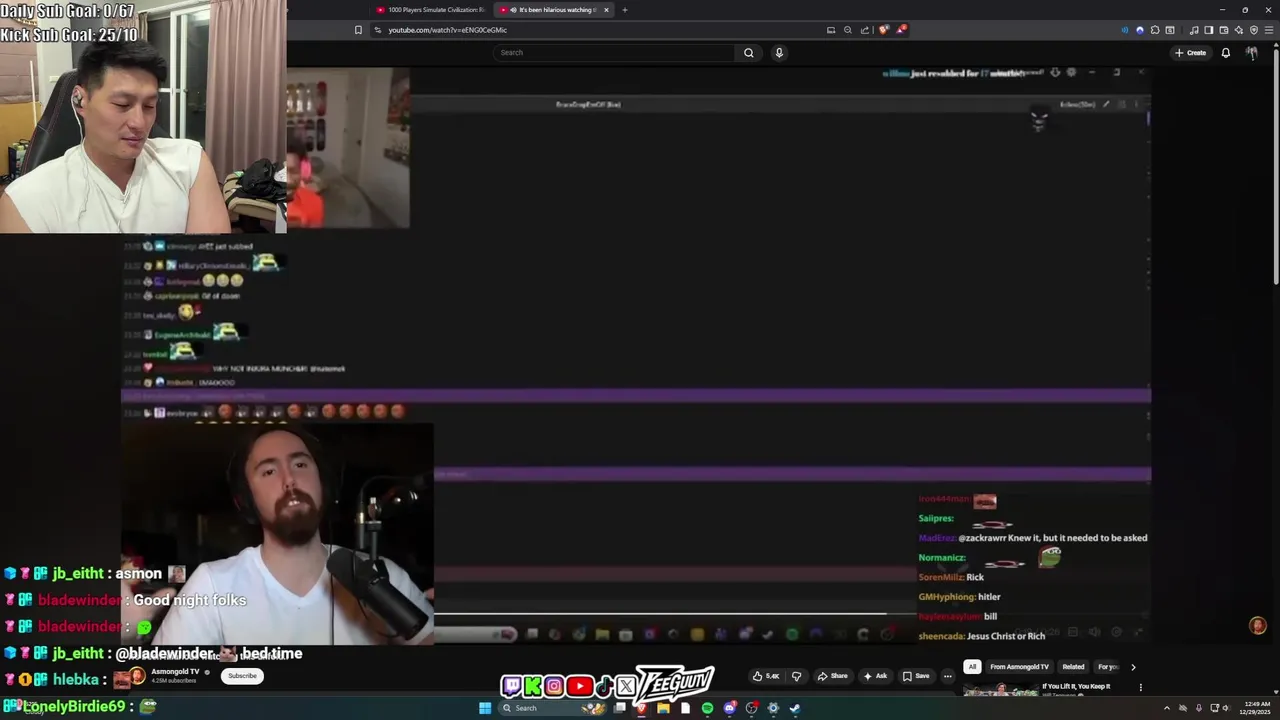Click the Ask button under the video

[875, 676]
